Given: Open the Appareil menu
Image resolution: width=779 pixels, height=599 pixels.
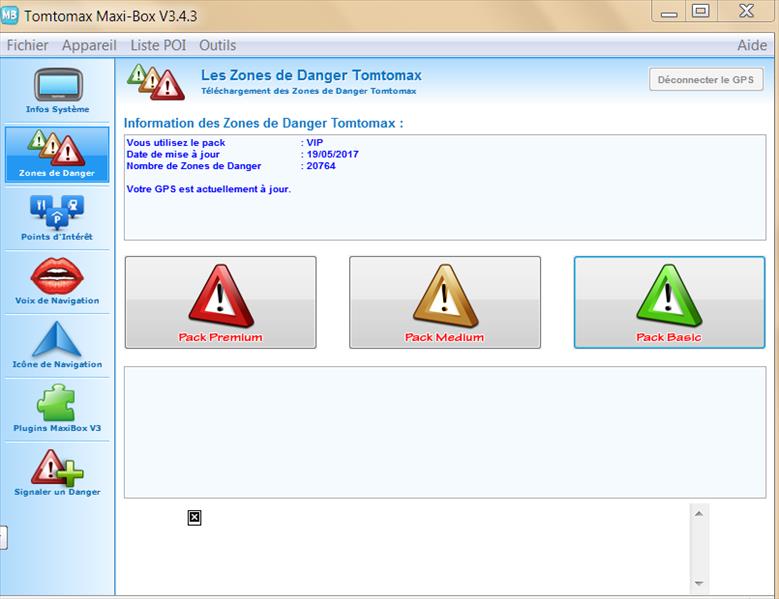Looking at the screenshot, I should 89,45.
